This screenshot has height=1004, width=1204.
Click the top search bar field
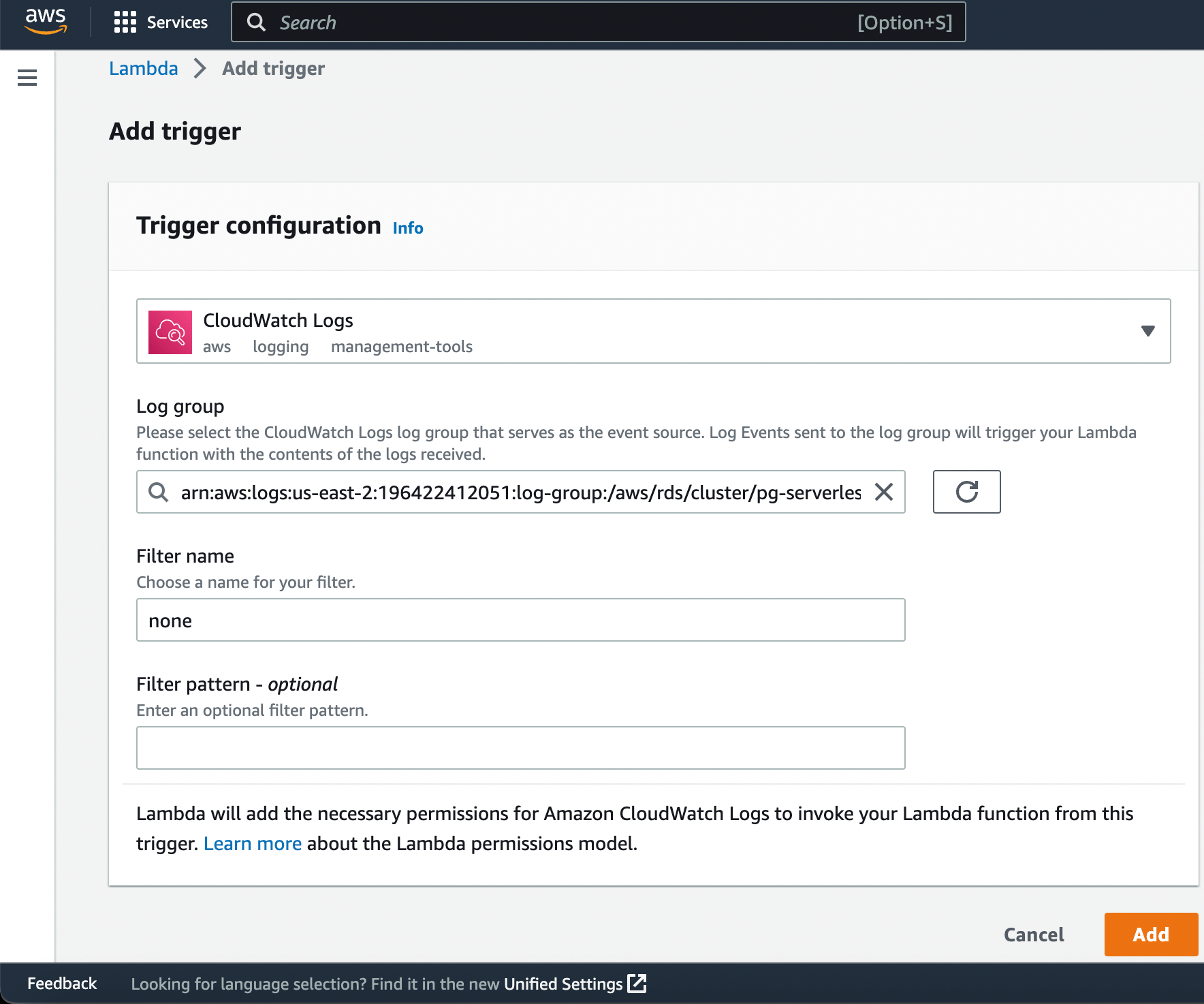[599, 22]
